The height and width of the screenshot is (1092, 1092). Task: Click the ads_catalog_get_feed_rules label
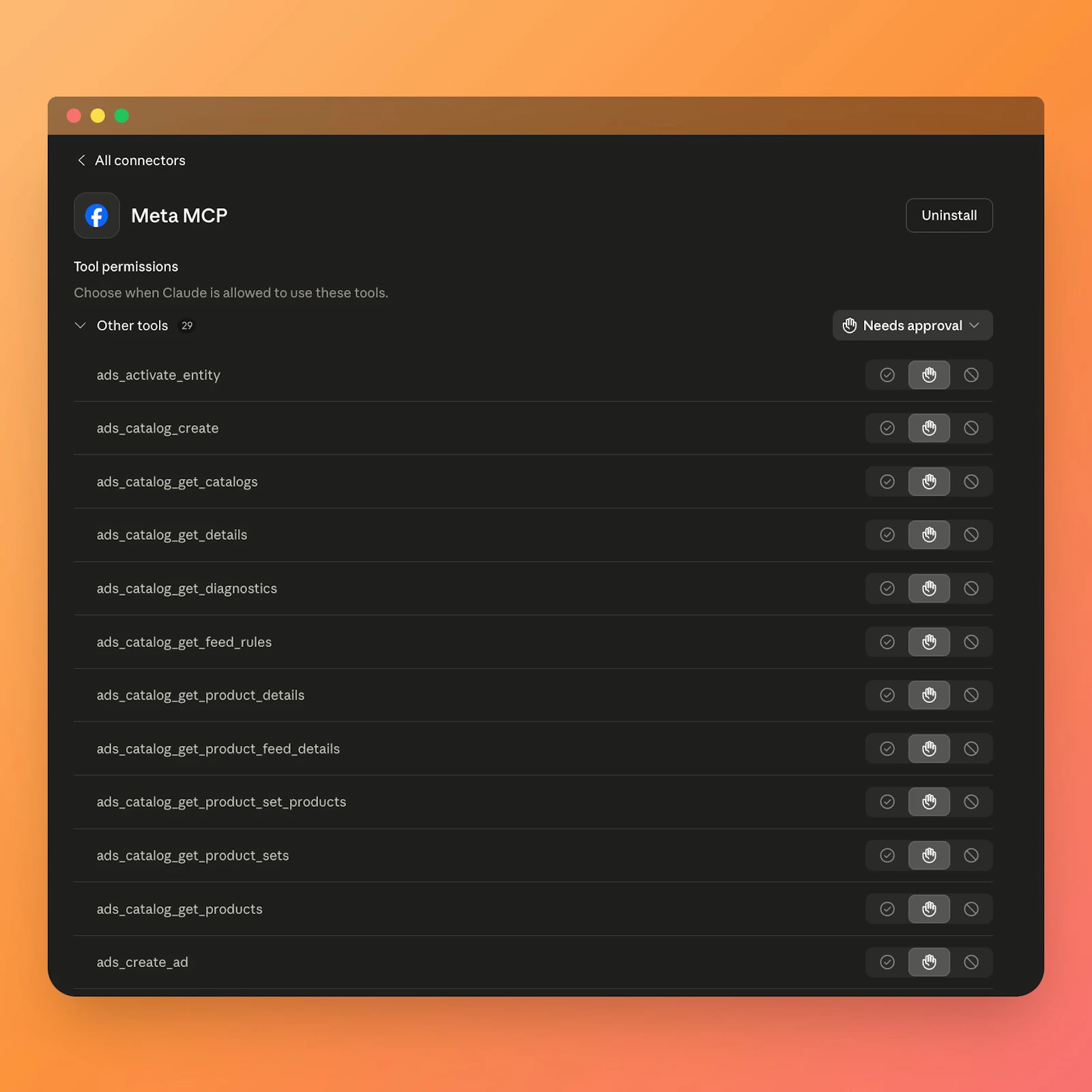coord(184,642)
